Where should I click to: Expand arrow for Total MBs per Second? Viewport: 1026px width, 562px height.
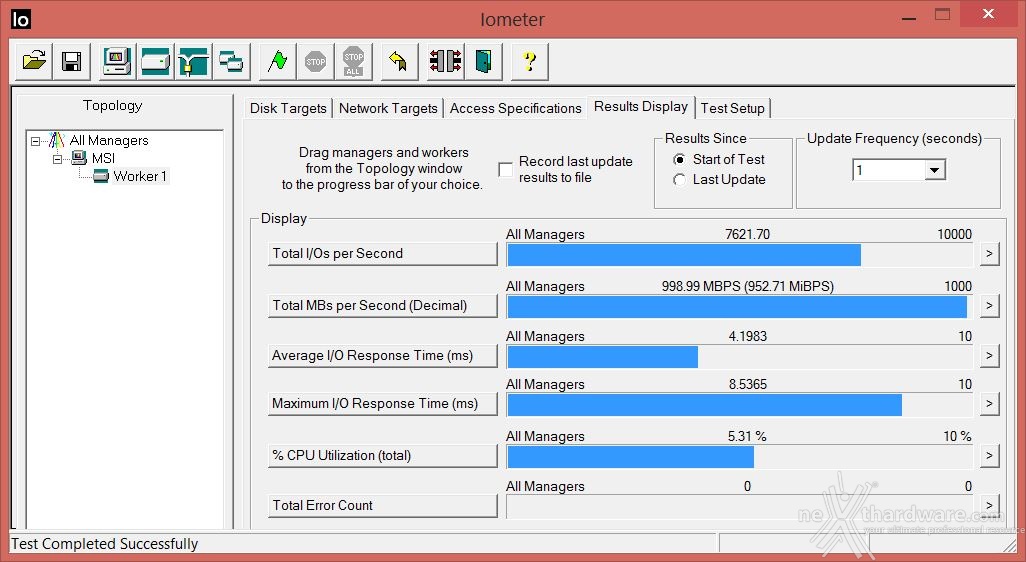(x=989, y=306)
